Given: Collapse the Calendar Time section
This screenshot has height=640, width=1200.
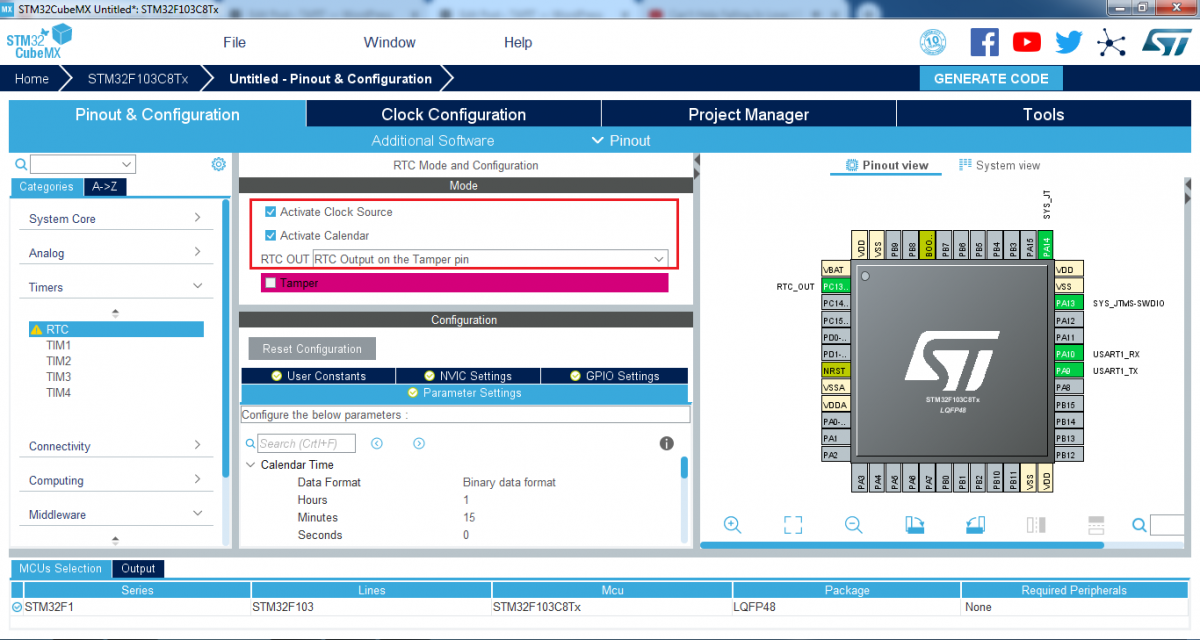Looking at the screenshot, I should (x=250, y=464).
